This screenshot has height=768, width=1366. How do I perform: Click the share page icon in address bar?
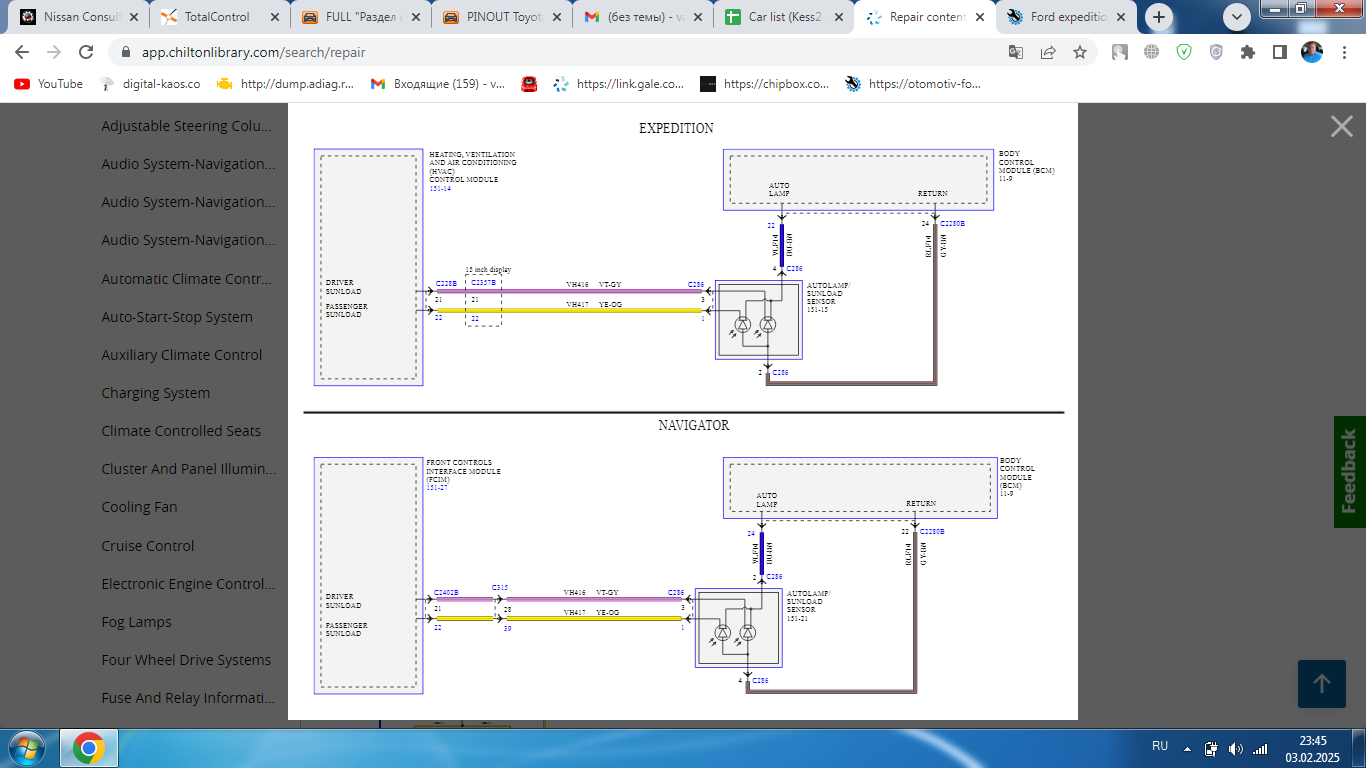point(1048,52)
